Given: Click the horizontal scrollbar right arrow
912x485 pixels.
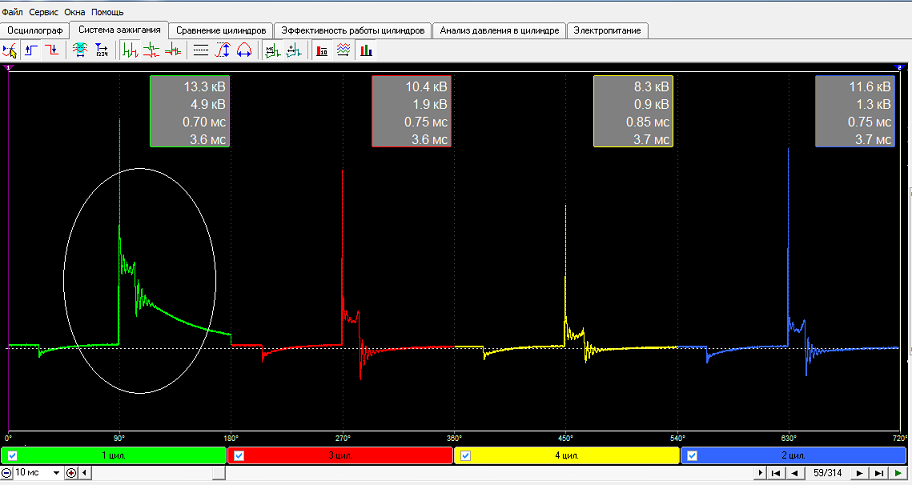Looking at the screenshot, I should 760,473.
